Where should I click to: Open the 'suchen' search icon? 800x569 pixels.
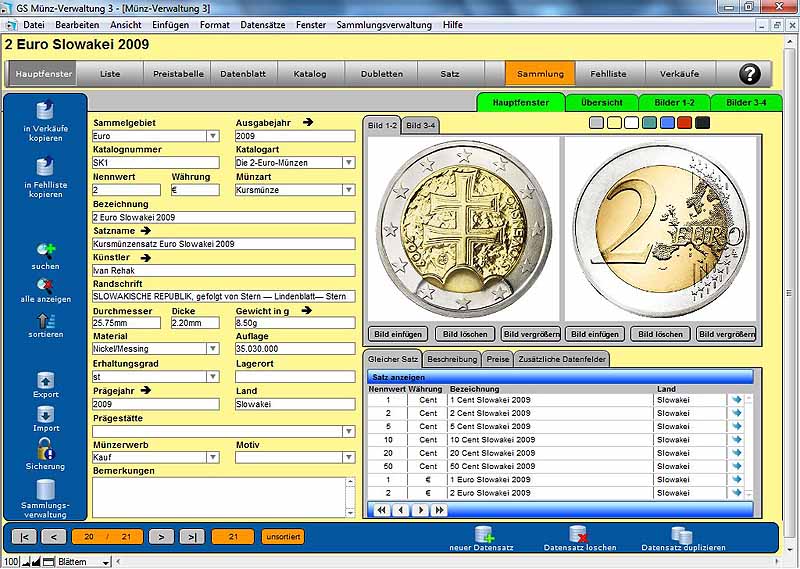coord(45,251)
